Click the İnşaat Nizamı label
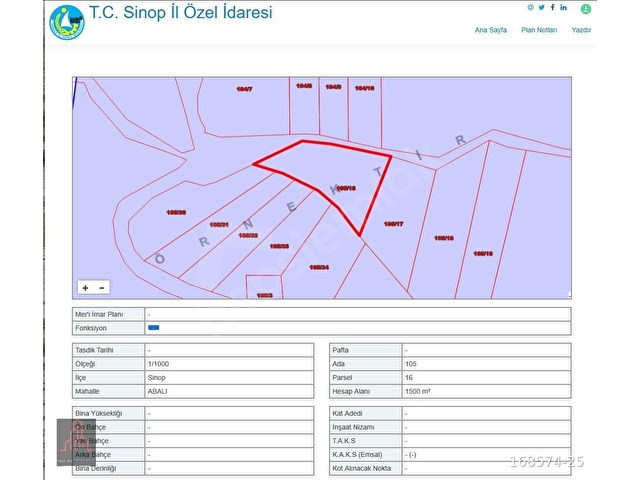Image resolution: width=640 pixels, height=480 pixels. click(353, 427)
